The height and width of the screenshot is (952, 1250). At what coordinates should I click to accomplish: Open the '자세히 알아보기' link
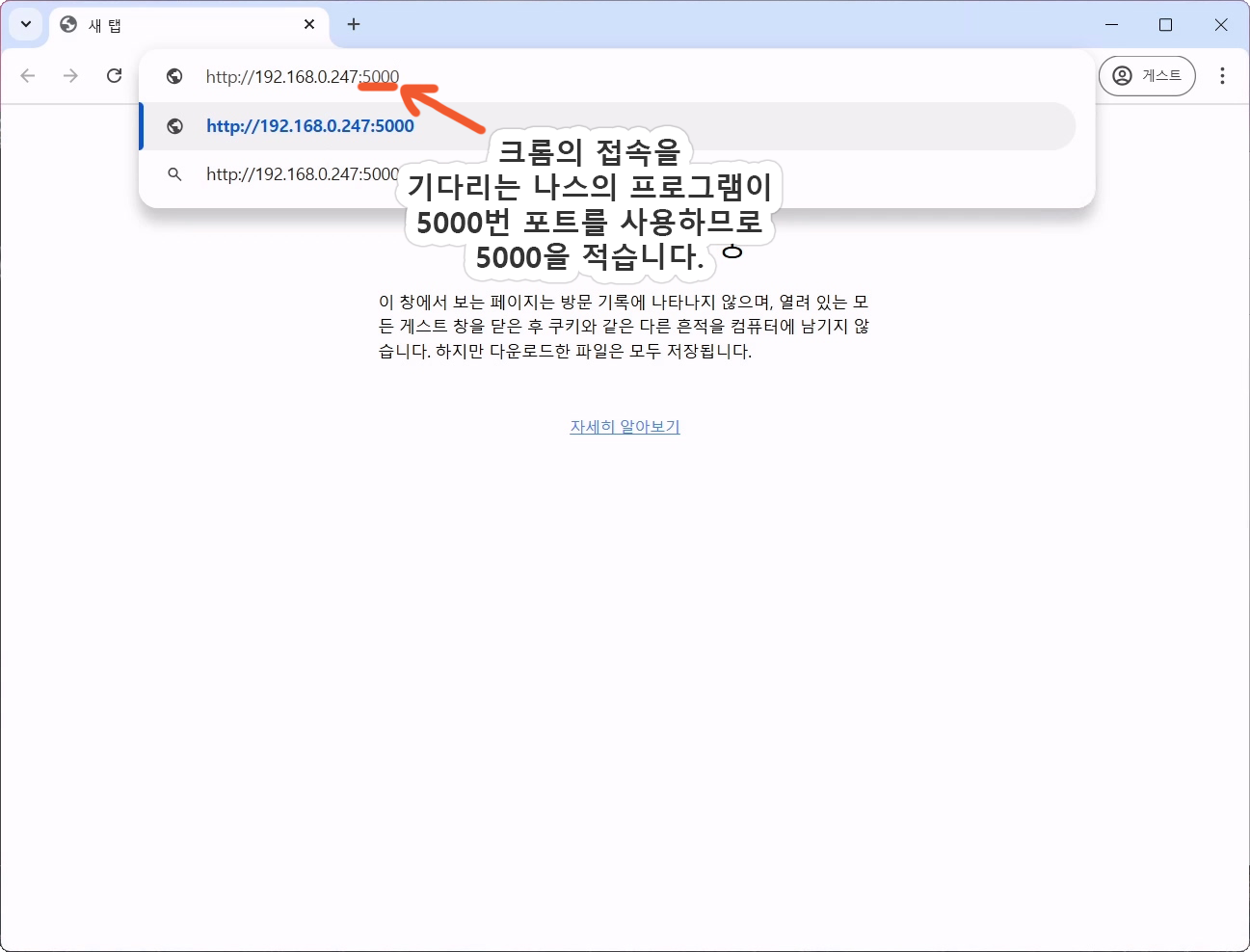625,426
